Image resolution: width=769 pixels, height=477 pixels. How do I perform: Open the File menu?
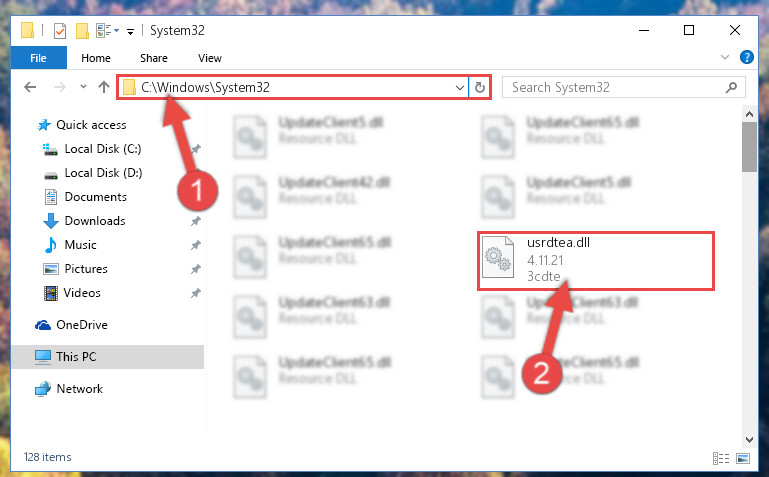(x=38, y=58)
